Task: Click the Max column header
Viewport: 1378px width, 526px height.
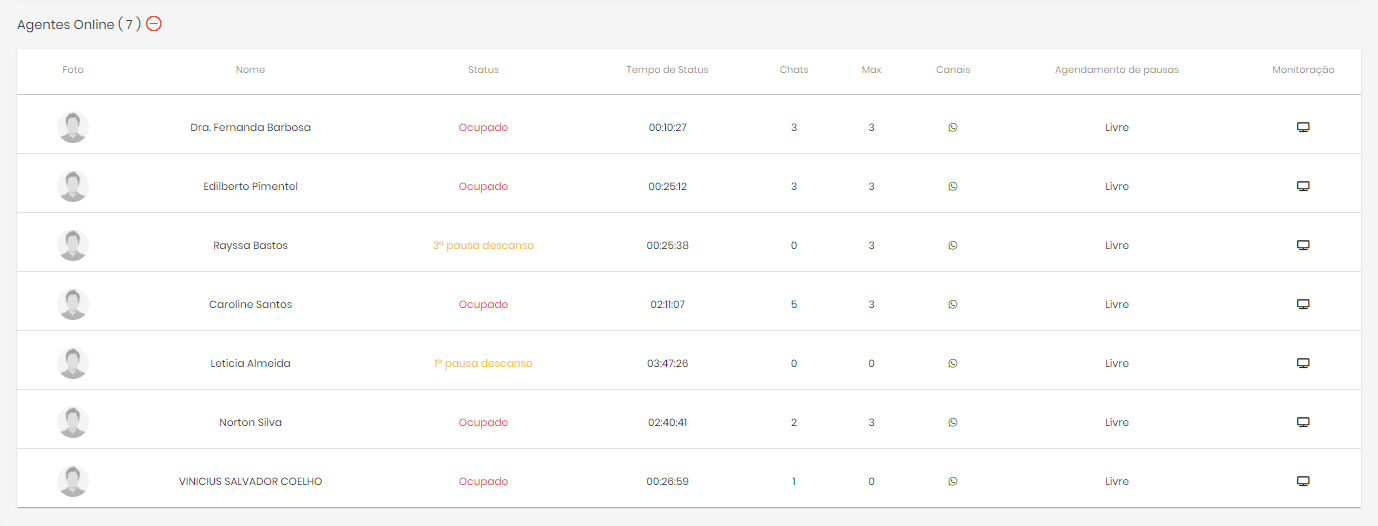Action: tap(871, 70)
